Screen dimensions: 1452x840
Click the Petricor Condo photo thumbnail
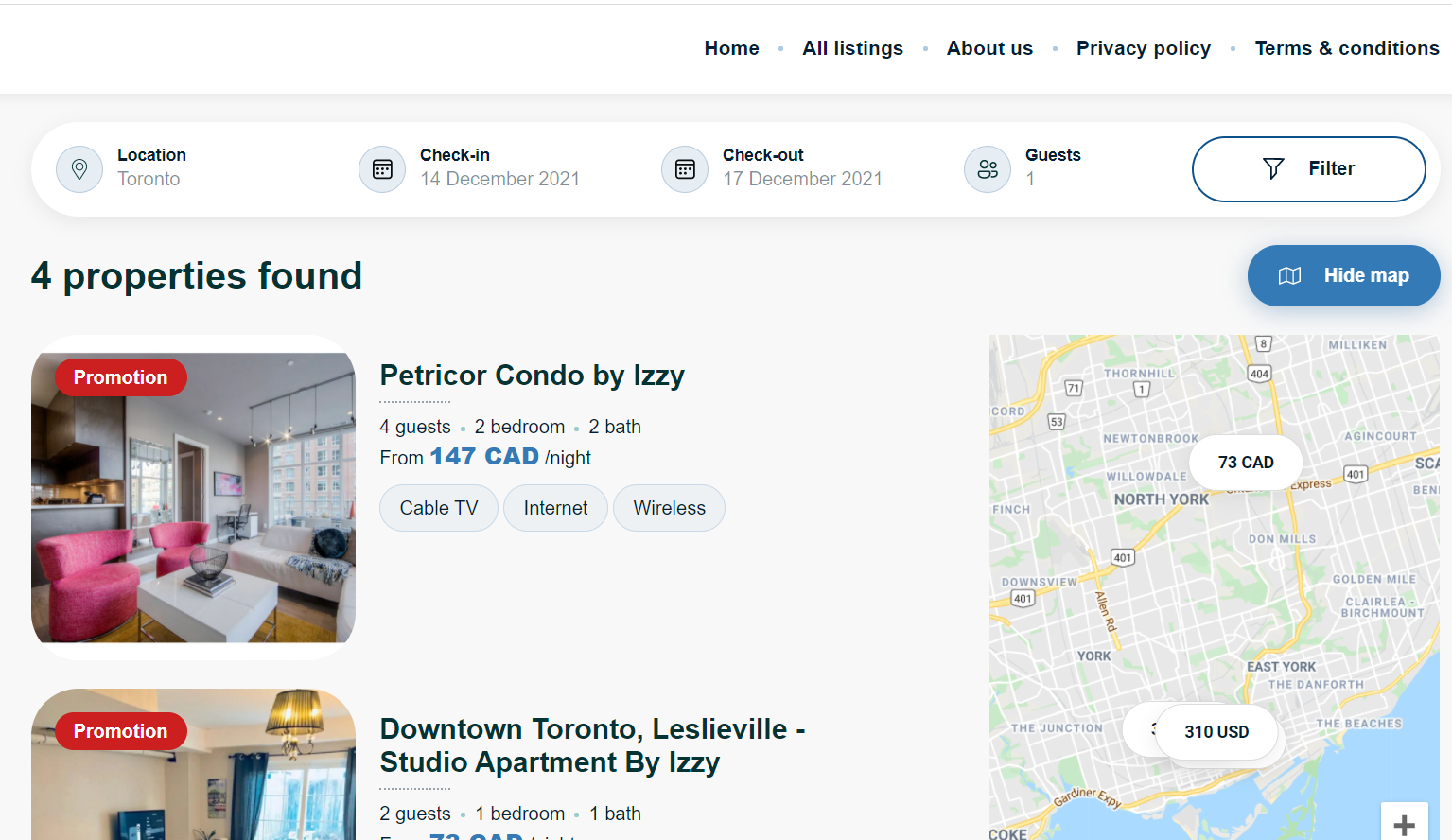(193, 499)
